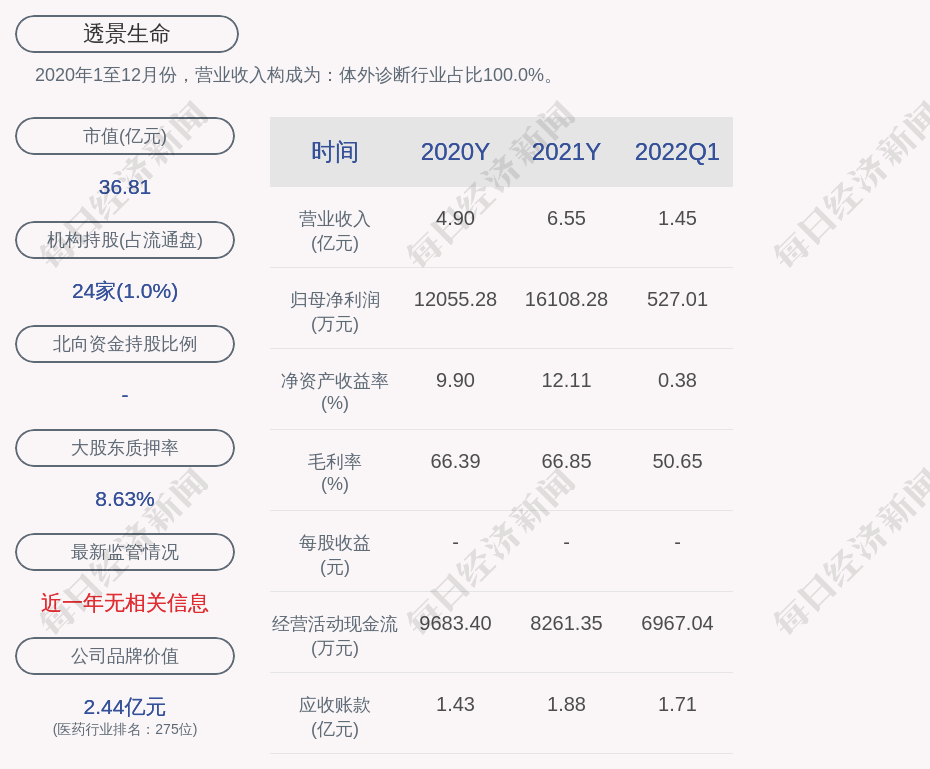
Task: Click the 公司品牌价值 label pill
Action: (x=125, y=656)
